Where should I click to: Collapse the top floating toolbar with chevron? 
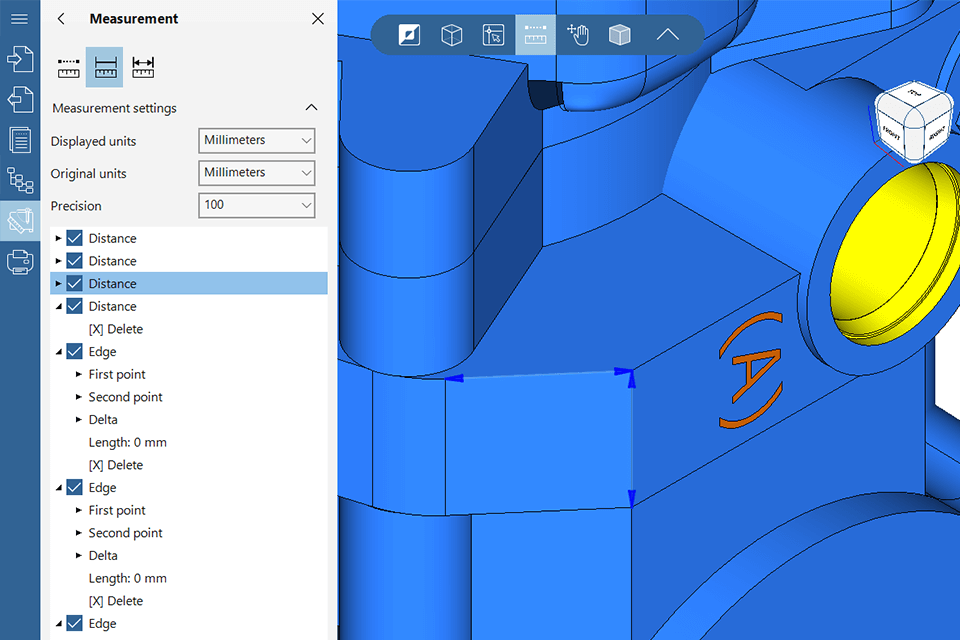pos(667,36)
